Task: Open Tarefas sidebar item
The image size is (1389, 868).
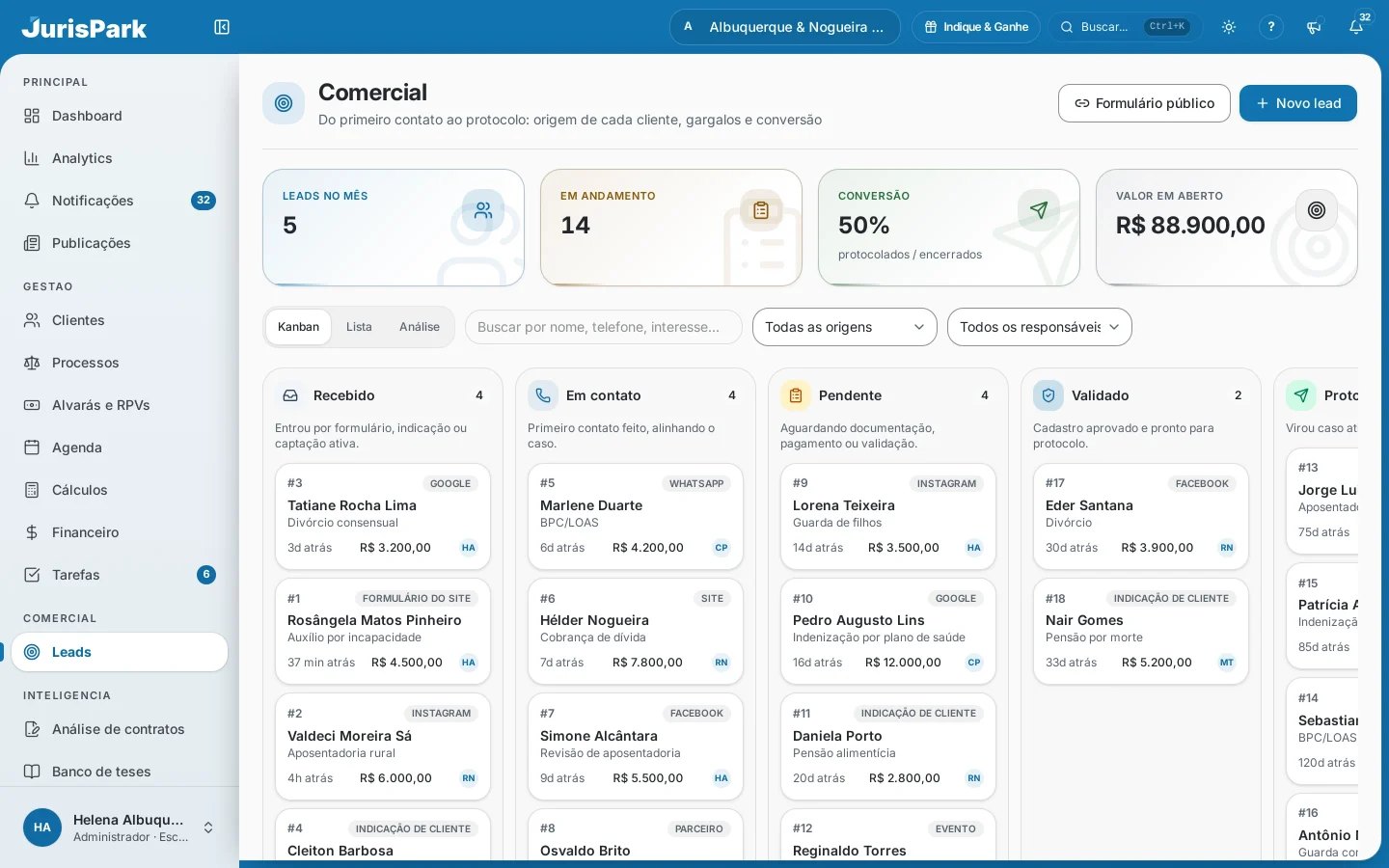Action: point(120,575)
